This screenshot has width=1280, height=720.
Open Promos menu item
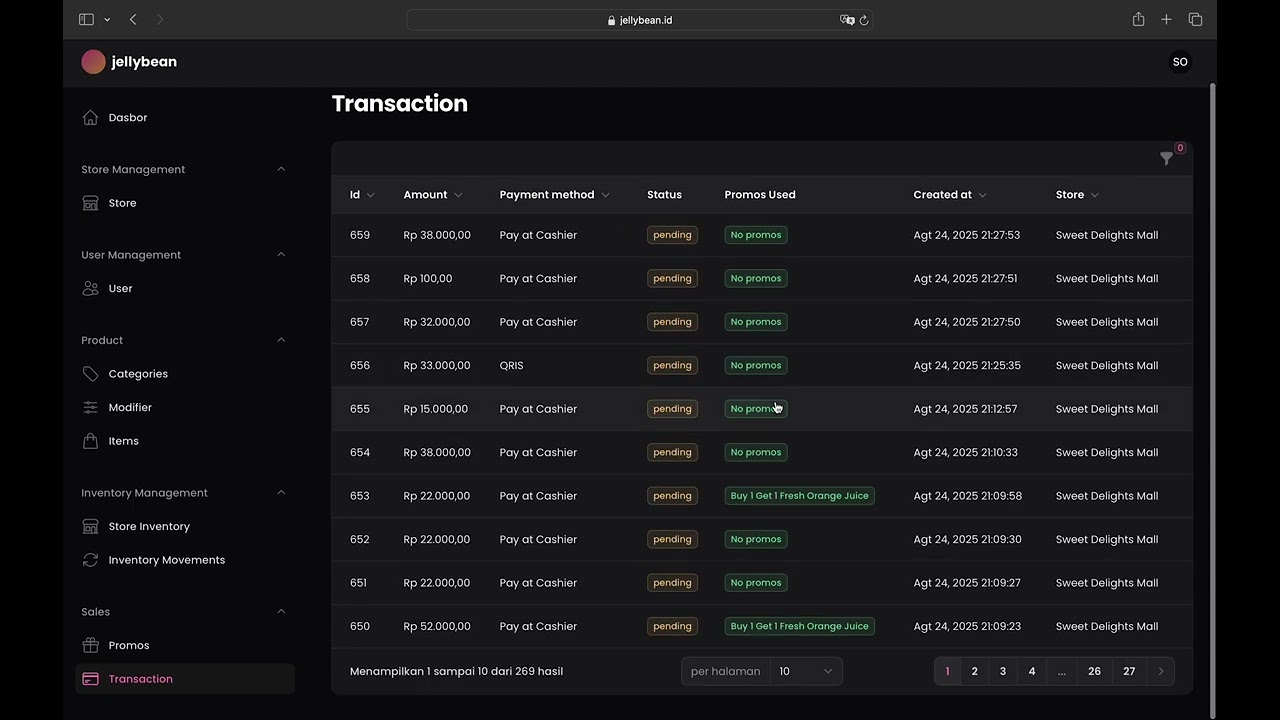click(x=185, y=645)
